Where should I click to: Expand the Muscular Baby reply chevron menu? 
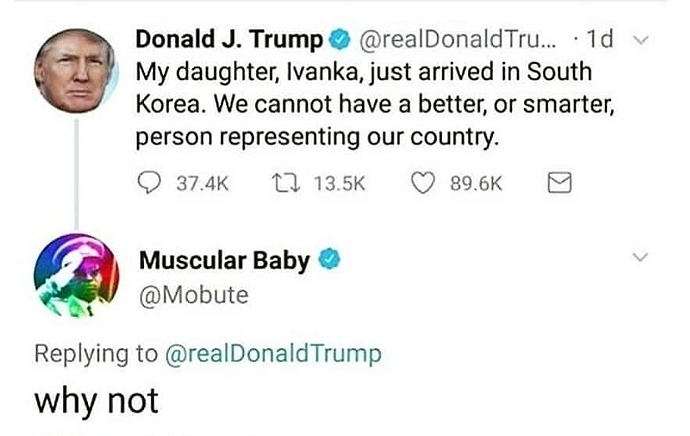pyautogui.click(x=640, y=257)
